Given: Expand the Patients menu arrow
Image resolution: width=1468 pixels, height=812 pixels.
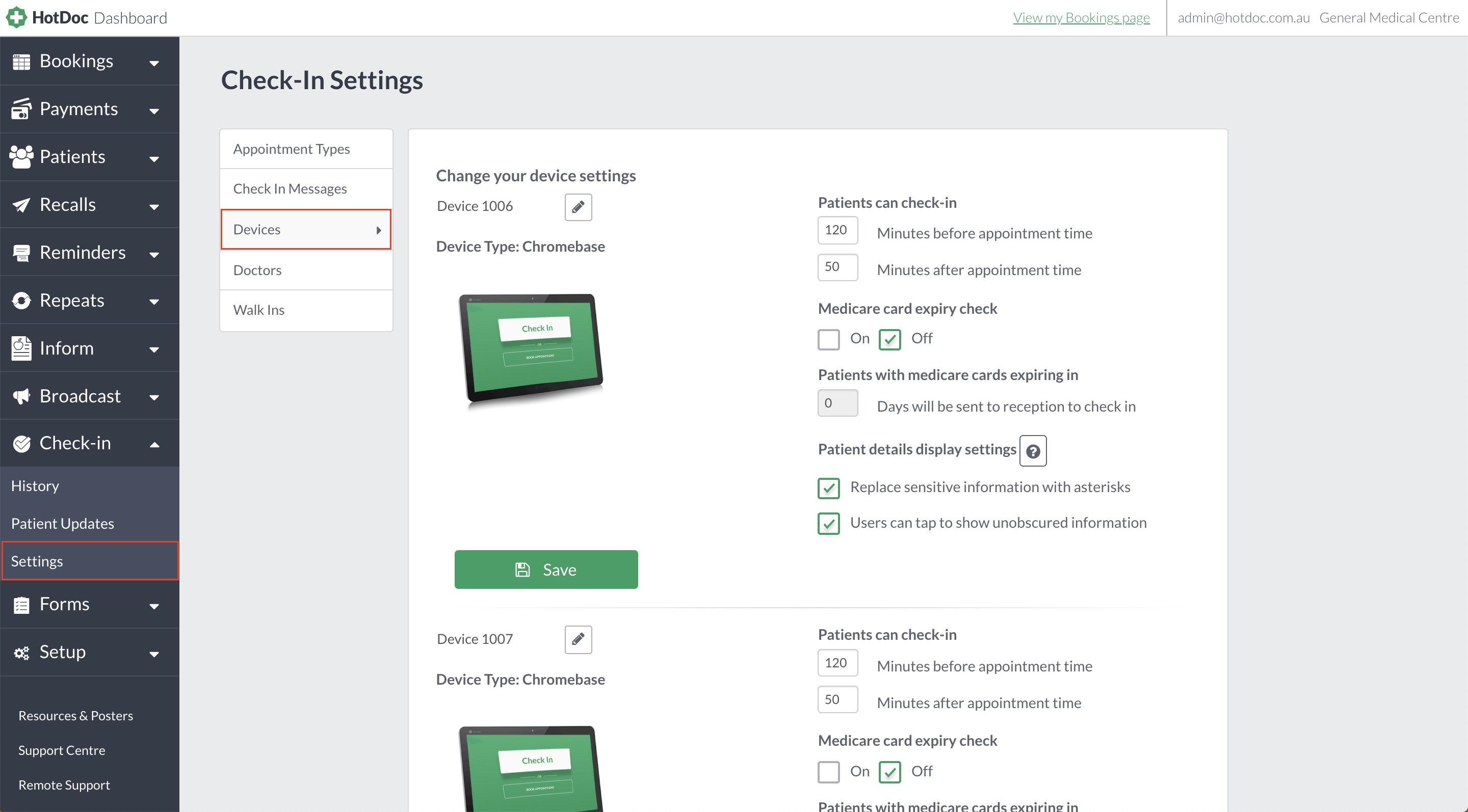Looking at the screenshot, I should coord(154,159).
